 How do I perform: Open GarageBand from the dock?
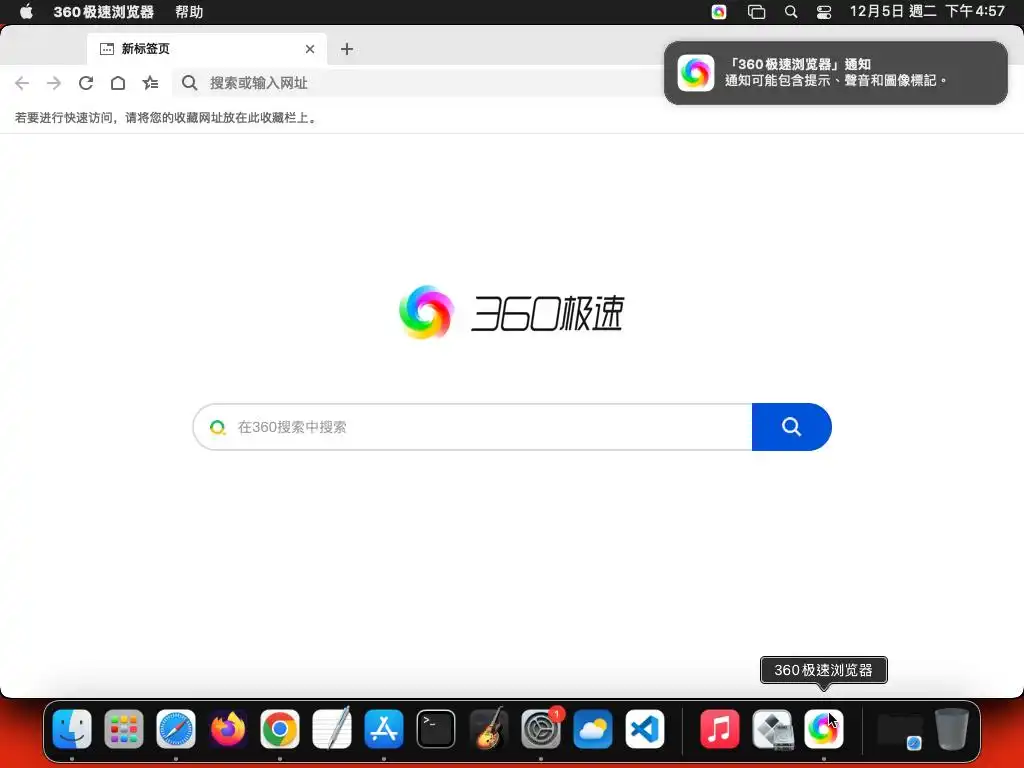click(488, 729)
